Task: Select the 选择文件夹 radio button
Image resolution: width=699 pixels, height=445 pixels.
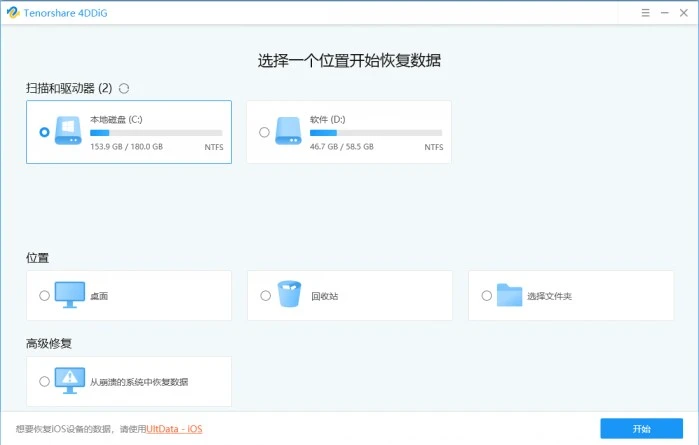Action: click(x=486, y=296)
